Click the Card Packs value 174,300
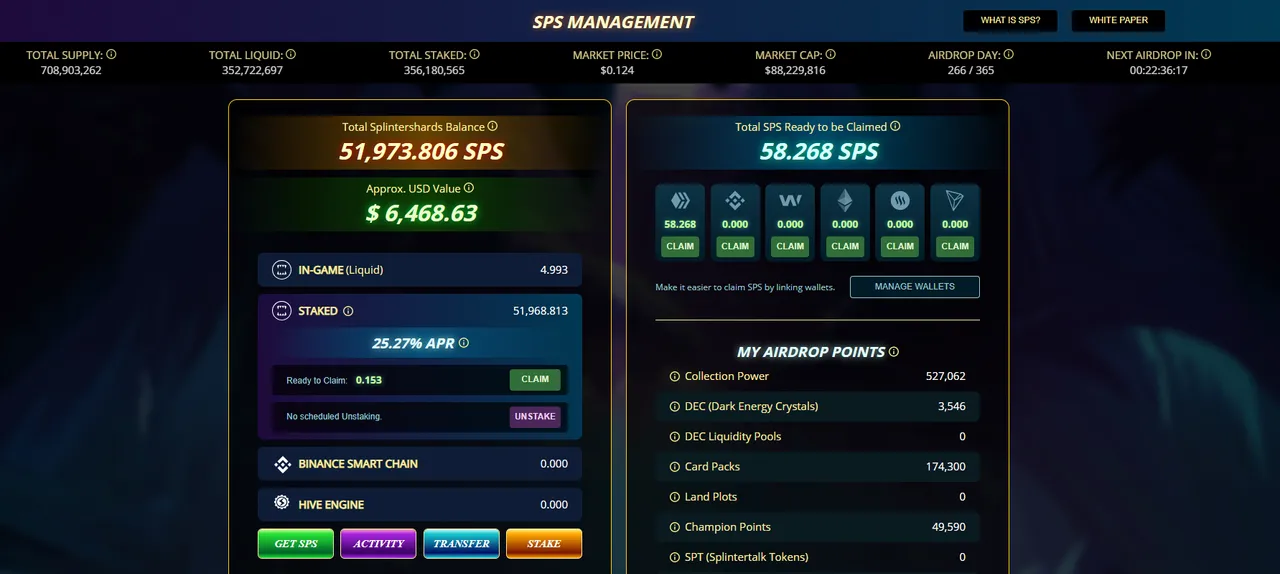Viewport: 1280px width, 574px height. [946, 466]
